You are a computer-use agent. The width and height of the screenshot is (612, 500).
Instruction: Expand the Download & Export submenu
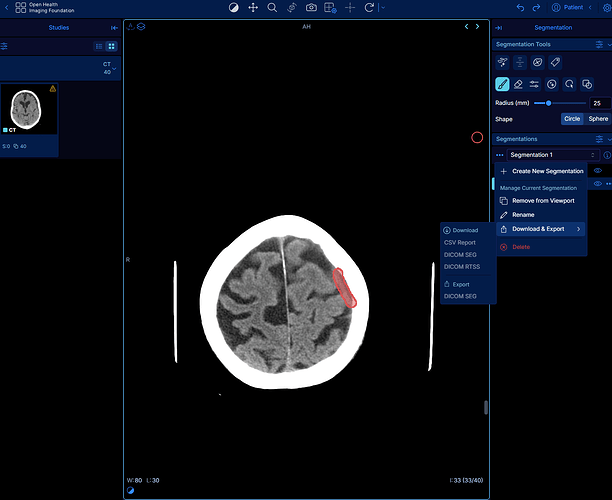point(540,229)
